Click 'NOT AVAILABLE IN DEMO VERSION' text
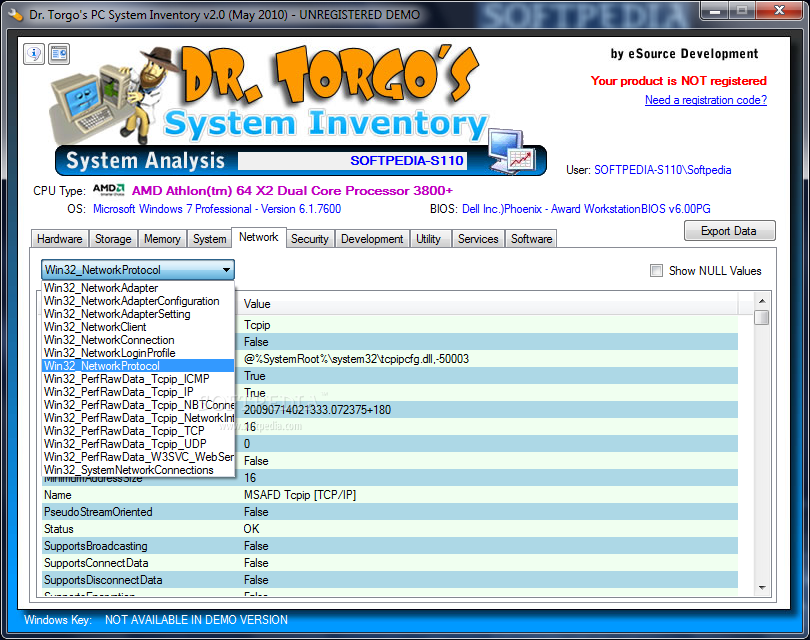810x640 pixels. (x=196, y=620)
